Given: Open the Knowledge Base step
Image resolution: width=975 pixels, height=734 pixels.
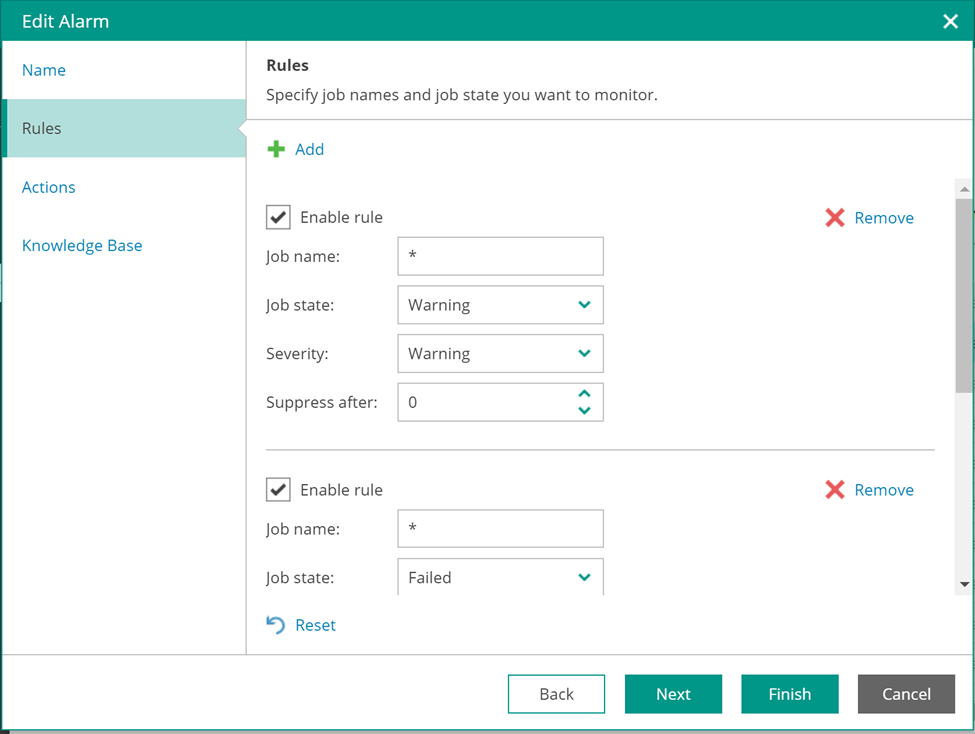Looking at the screenshot, I should tap(82, 245).
